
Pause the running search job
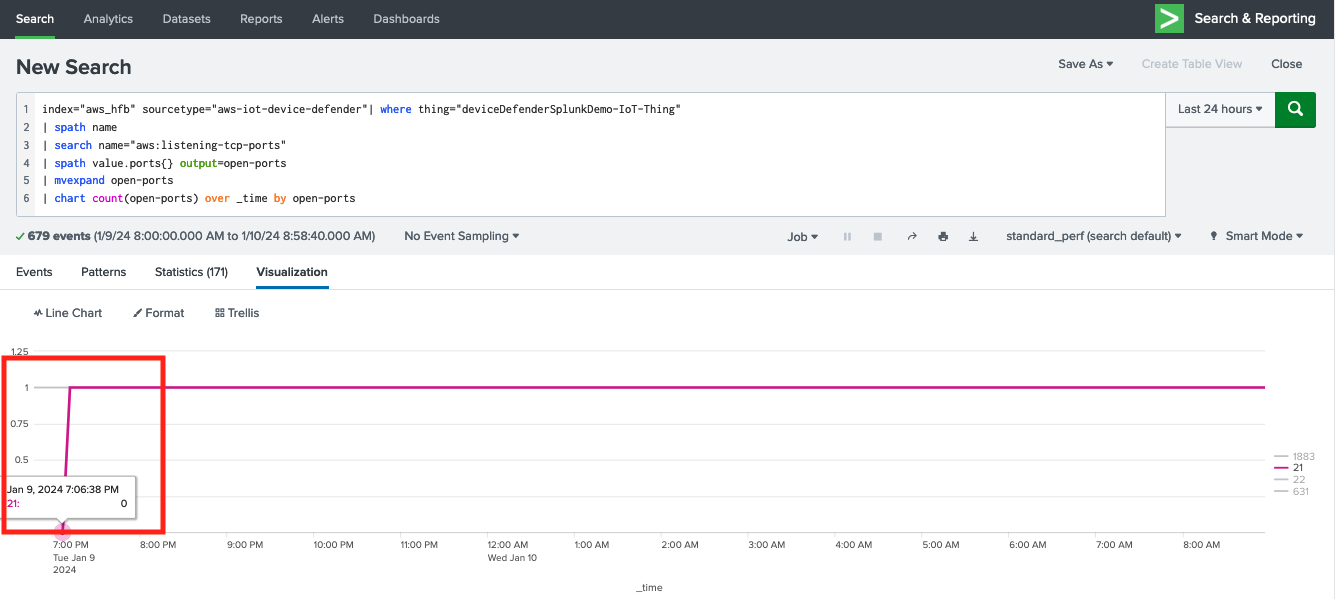(x=846, y=236)
